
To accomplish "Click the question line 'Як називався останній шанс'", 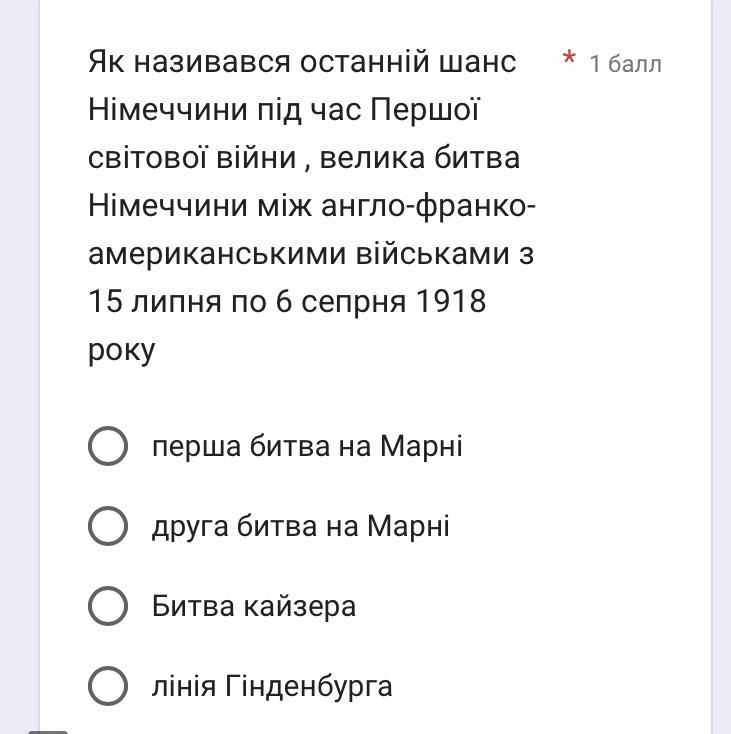I will tap(302, 62).
